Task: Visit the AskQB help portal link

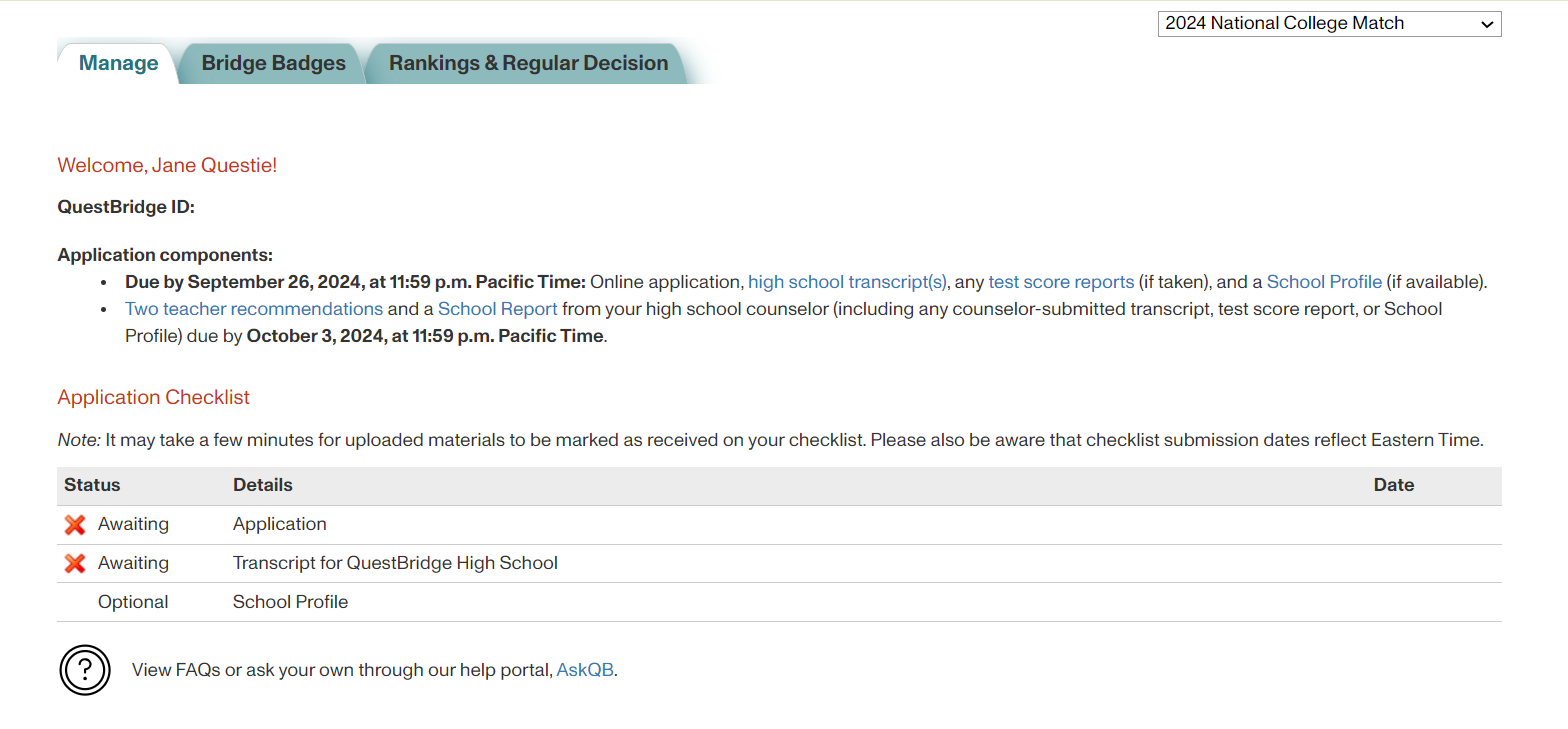Action: [585, 670]
